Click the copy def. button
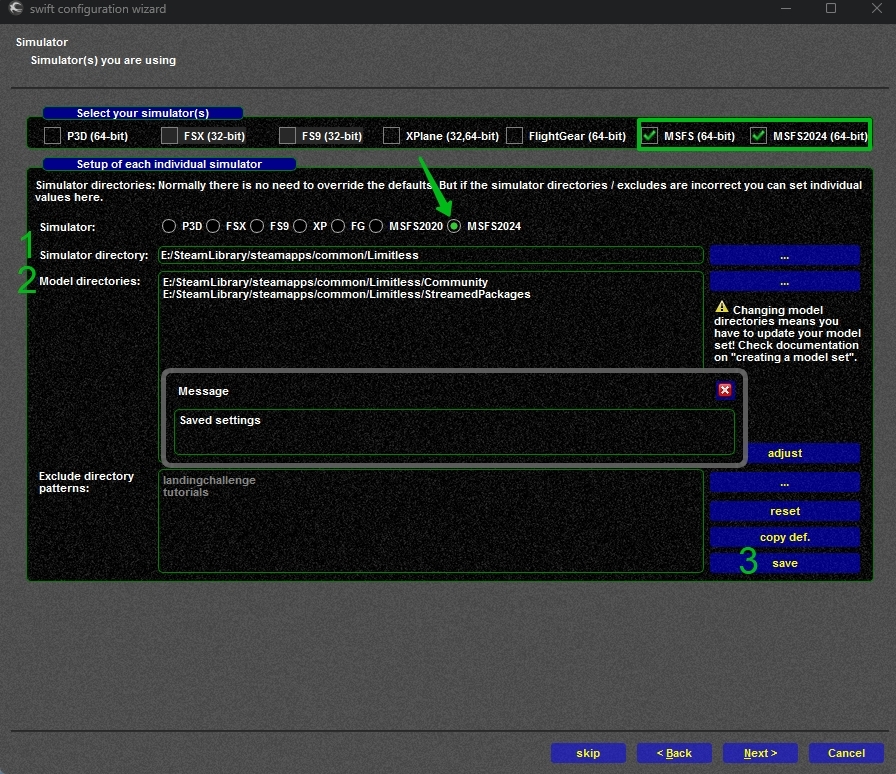896x774 pixels. coord(784,537)
